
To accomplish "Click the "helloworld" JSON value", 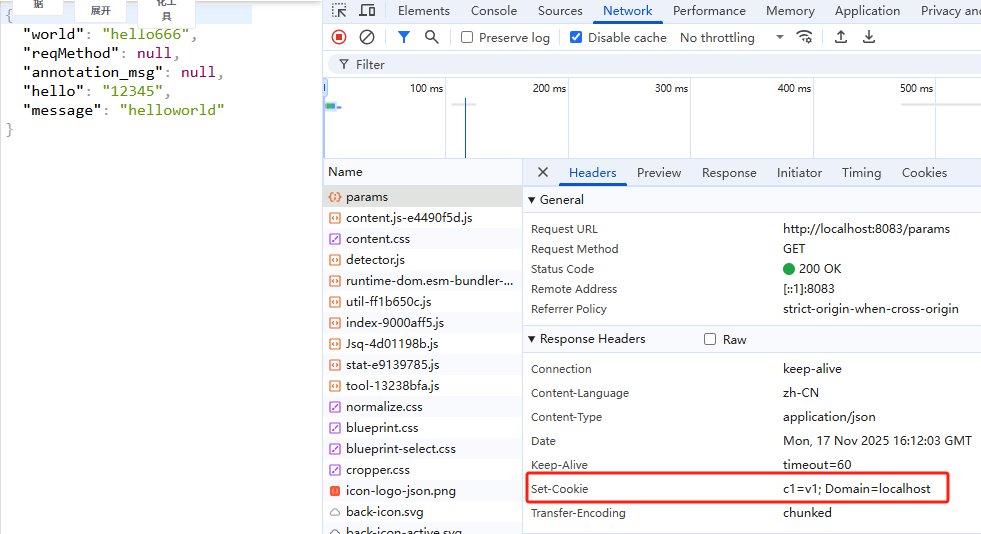I will [172, 110].
